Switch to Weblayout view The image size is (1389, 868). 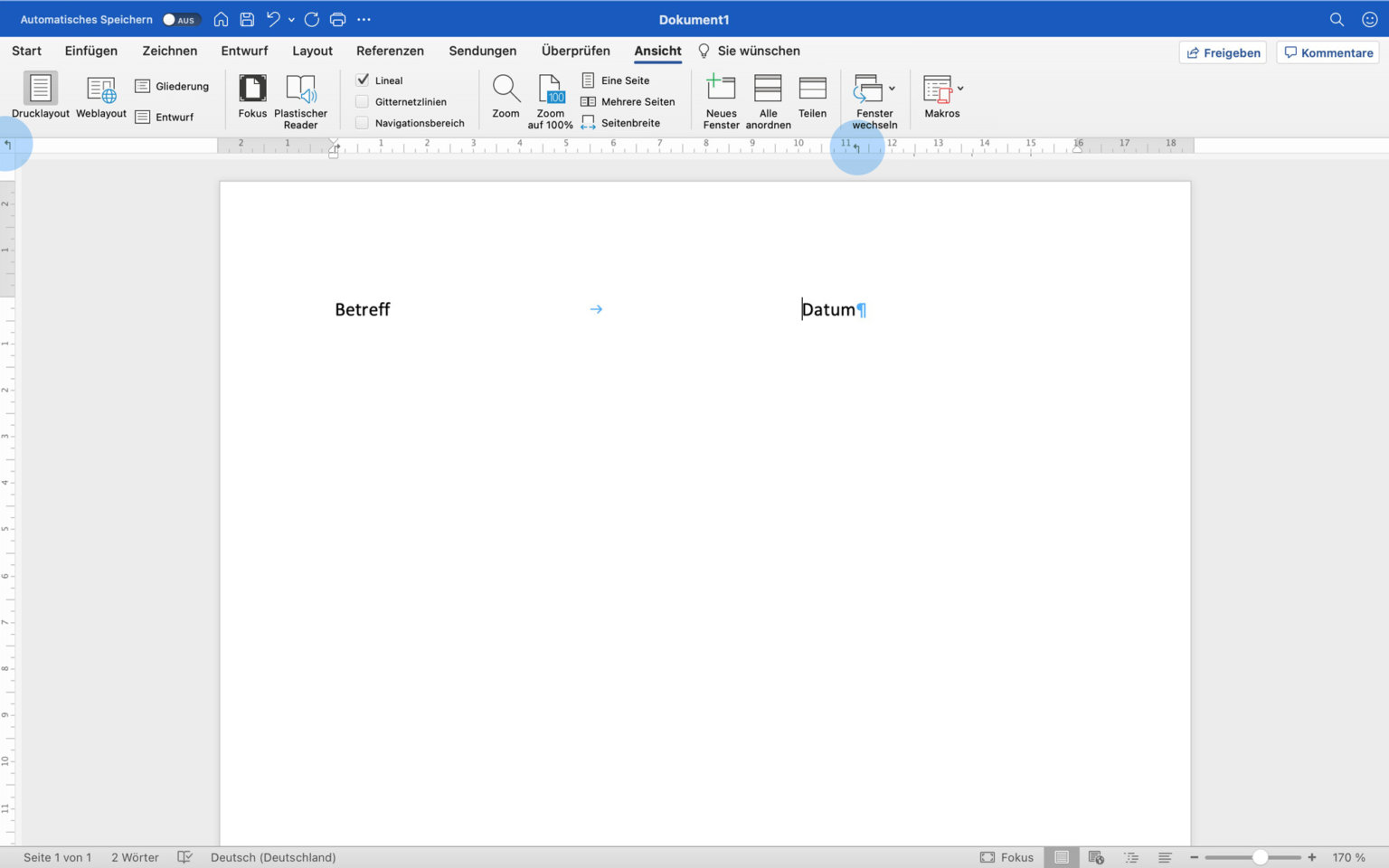click(101, 89)
